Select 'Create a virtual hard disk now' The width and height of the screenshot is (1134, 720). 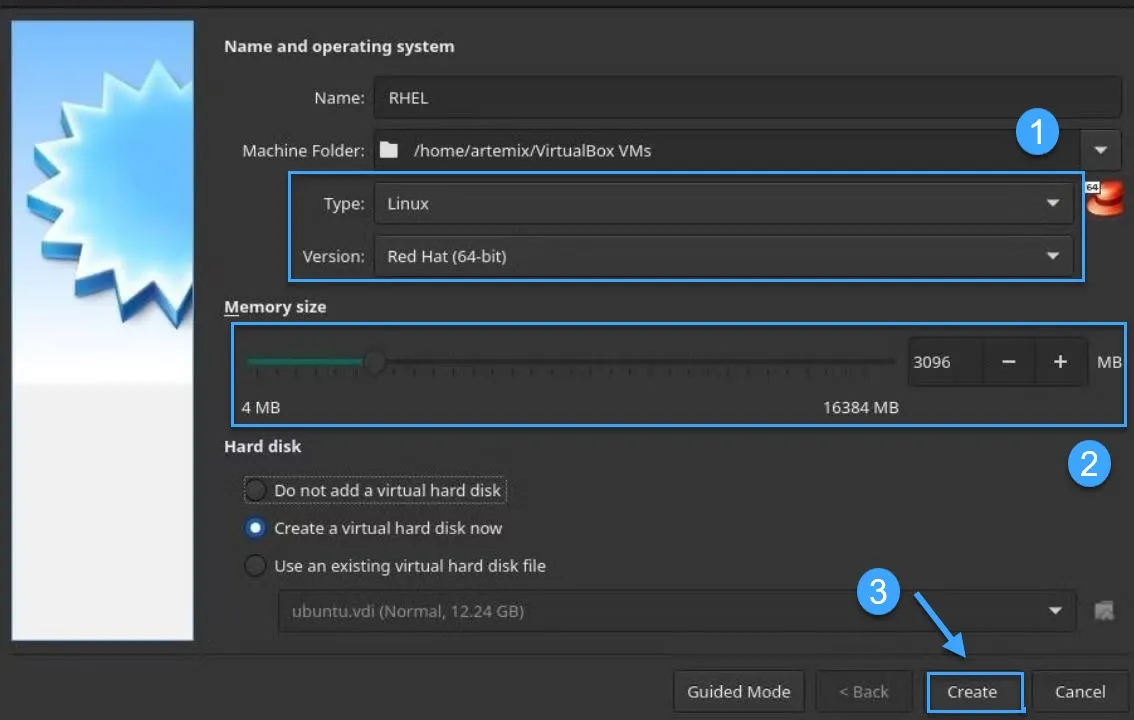click(256, 528)
